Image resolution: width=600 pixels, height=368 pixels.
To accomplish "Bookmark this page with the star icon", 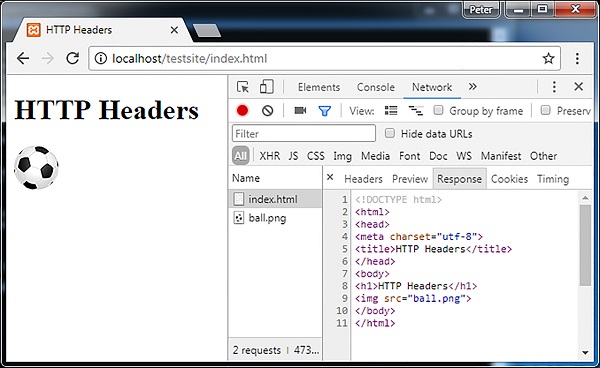I will click(x=548, y=58).
